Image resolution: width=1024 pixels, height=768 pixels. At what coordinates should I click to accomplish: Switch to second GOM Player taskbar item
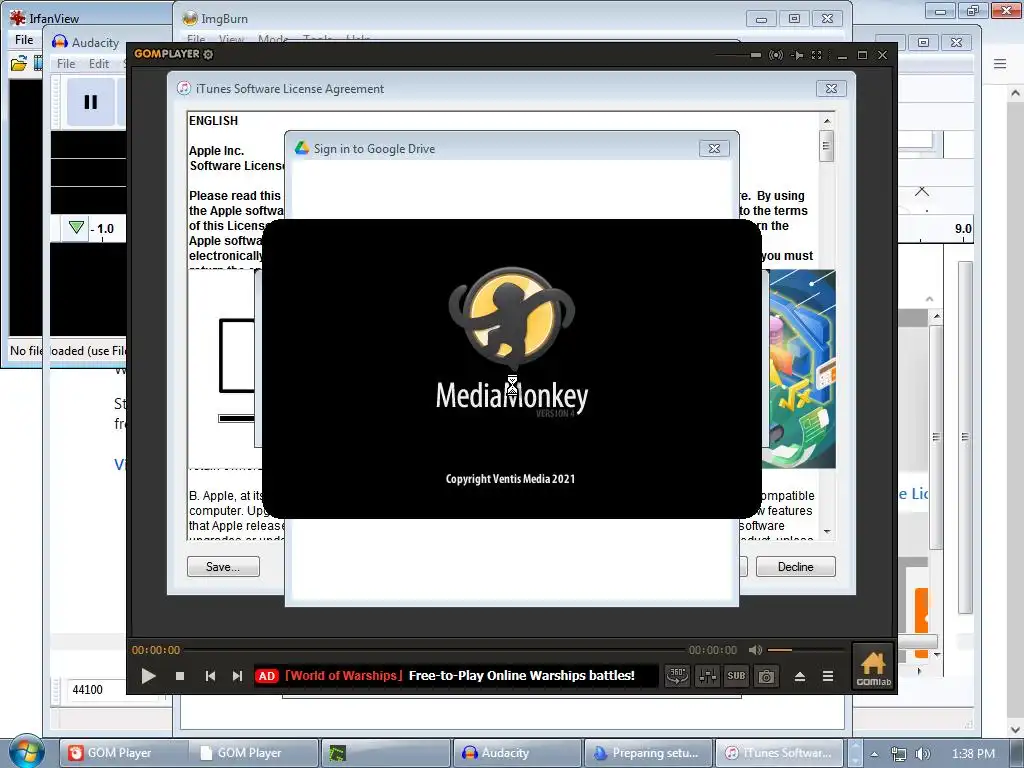tap(255, 753)
